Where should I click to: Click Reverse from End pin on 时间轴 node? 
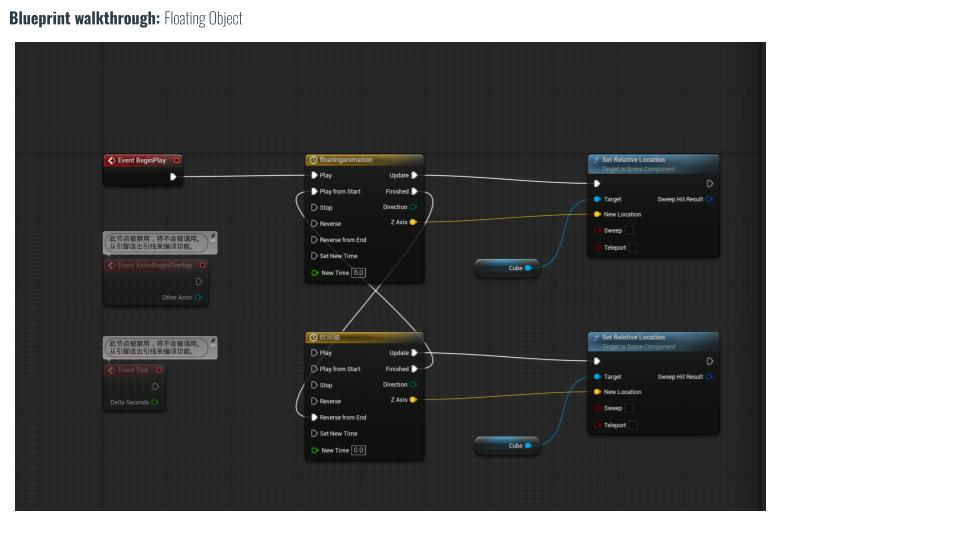314,417
